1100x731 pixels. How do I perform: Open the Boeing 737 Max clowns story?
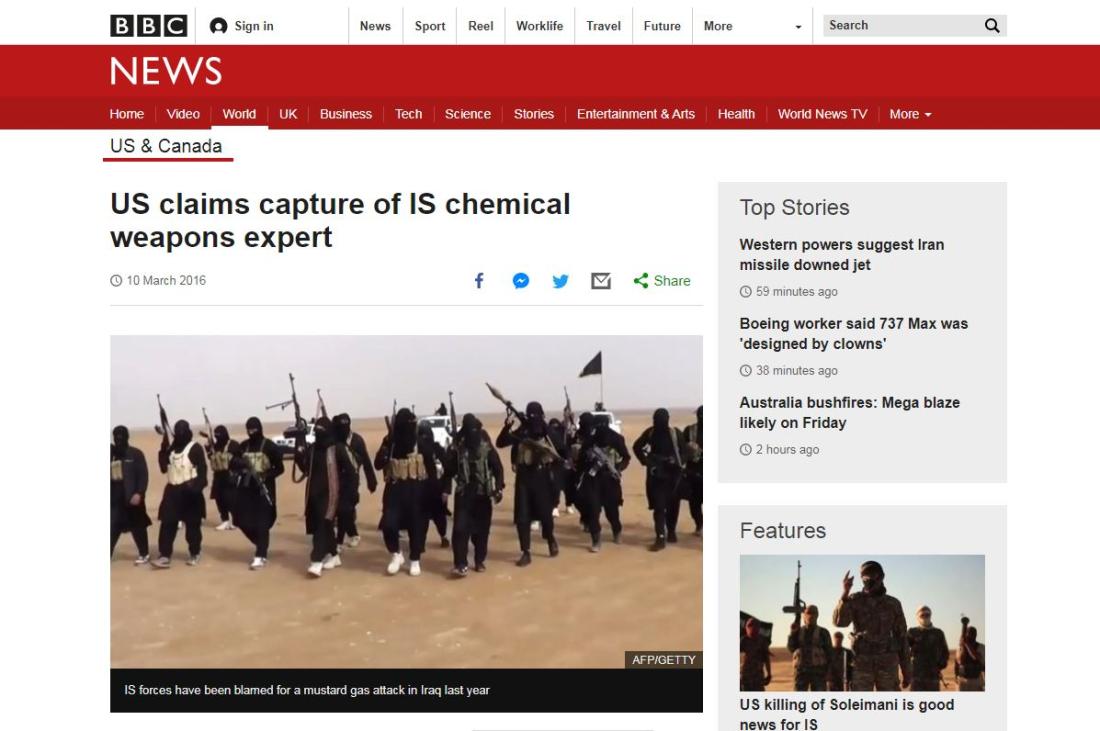pyautogui.click(x=854, y=334)
